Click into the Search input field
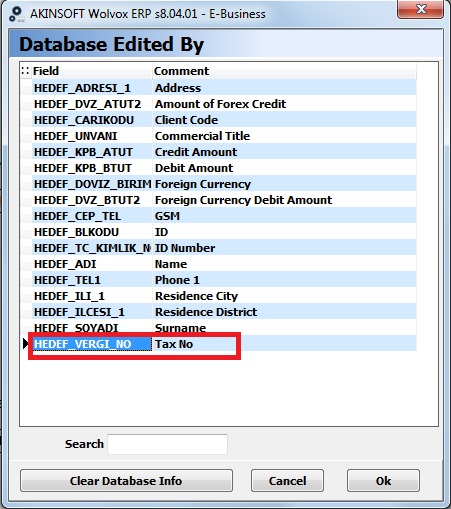Screen dimensions: 451x509 coord(168,444)
